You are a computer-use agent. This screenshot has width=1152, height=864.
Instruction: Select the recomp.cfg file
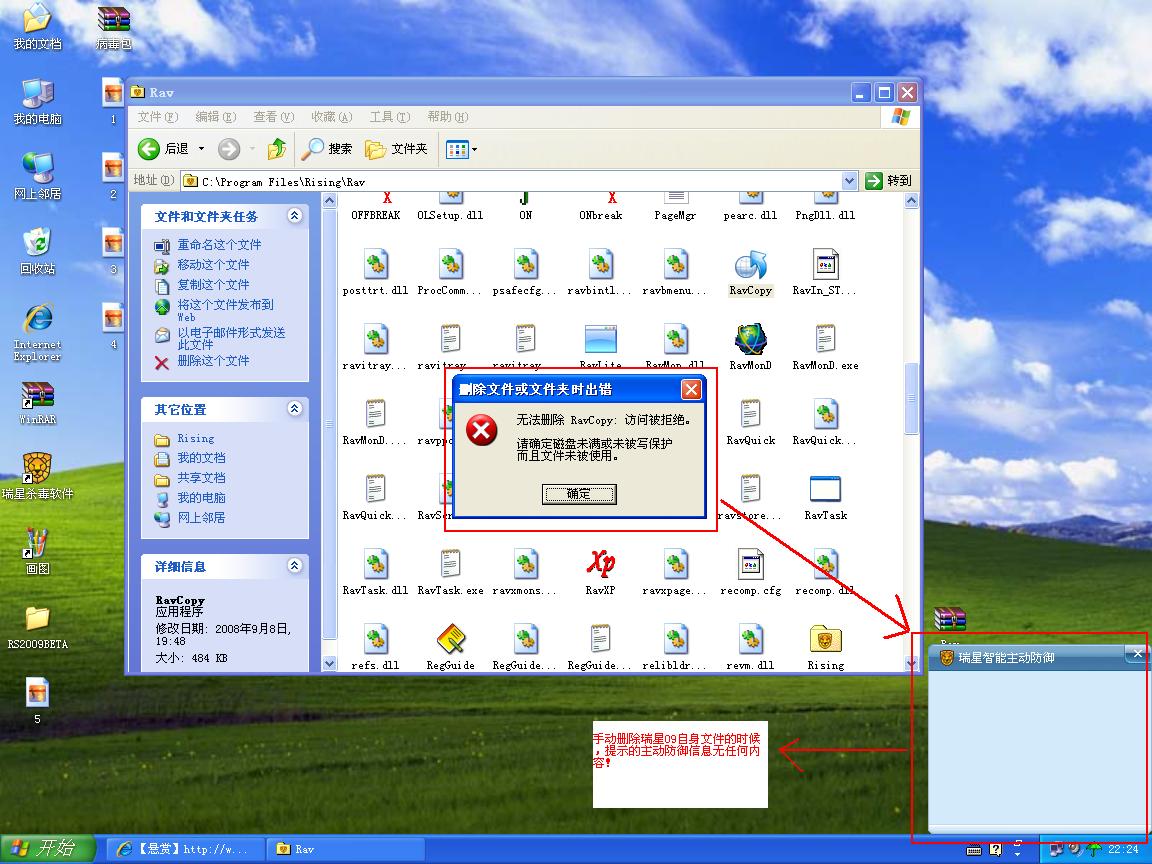click(x=750, y=572)
